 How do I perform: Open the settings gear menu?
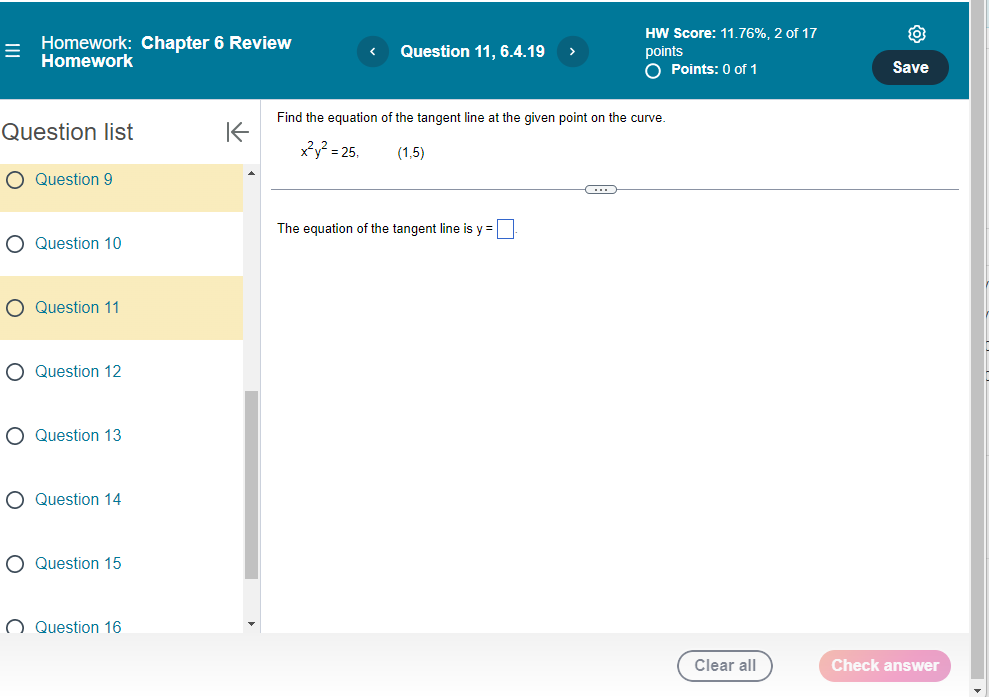(x=917, y=33)
